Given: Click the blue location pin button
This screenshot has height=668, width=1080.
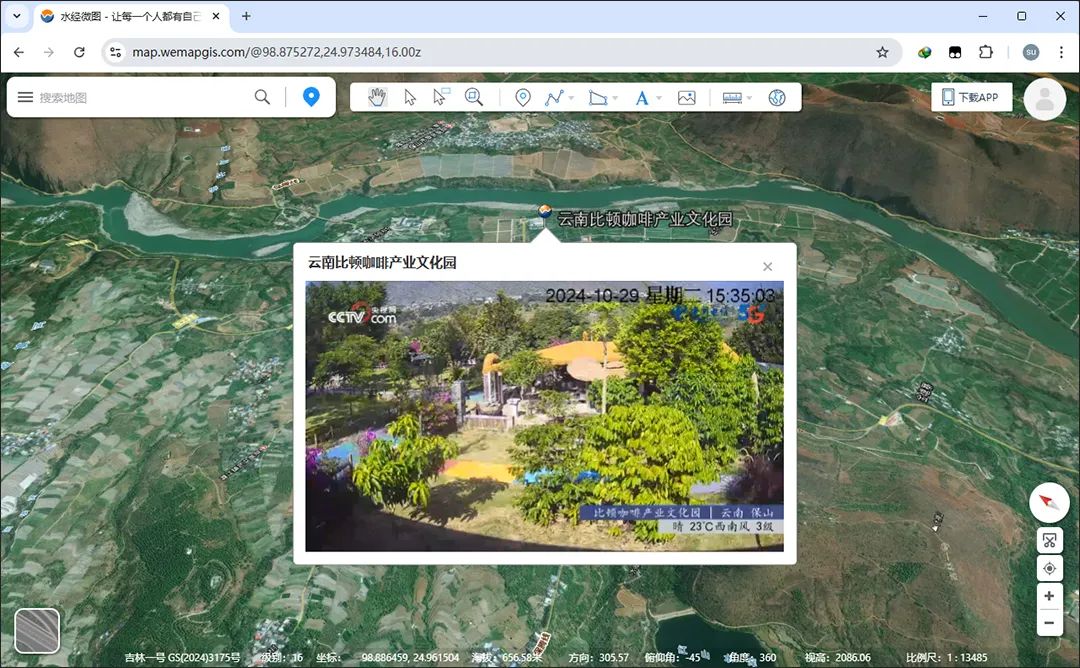Looking at the screenshot, I should click(311, 97).
